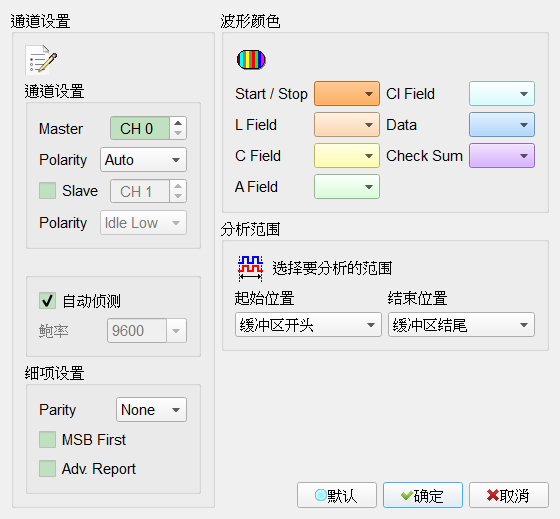Pick Check Sum waveform color
The image size is (560, 519).
[x=501, y=156]
